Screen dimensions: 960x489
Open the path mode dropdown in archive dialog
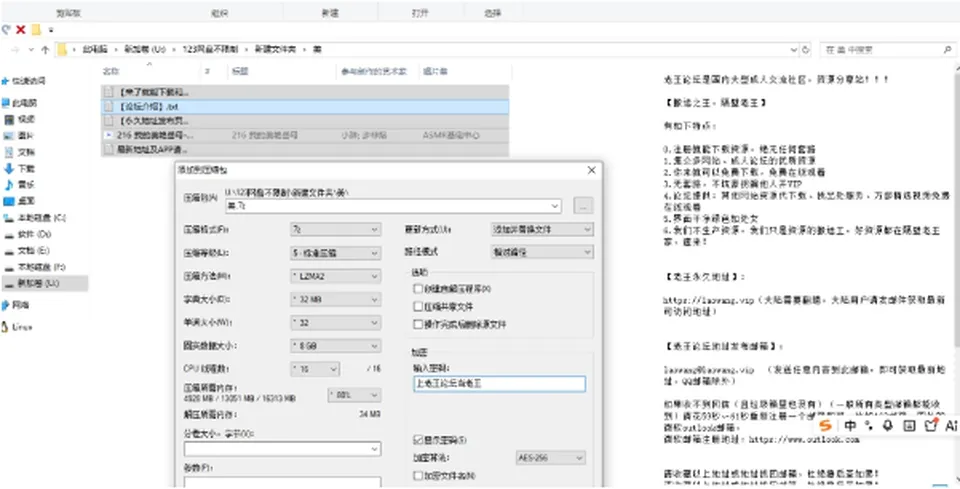(542, 252)
